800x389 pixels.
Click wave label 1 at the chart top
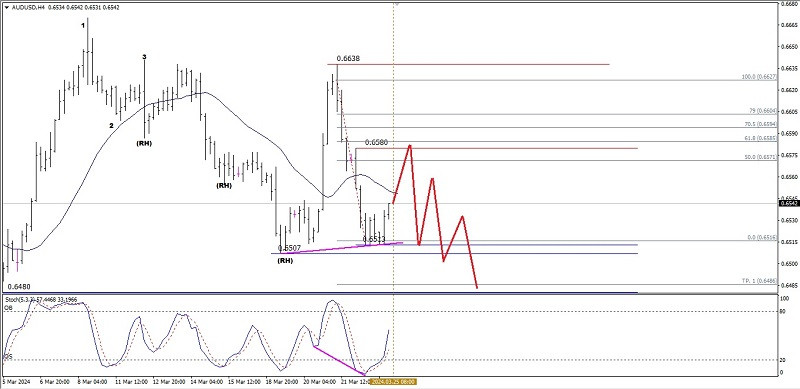(83, 25)
